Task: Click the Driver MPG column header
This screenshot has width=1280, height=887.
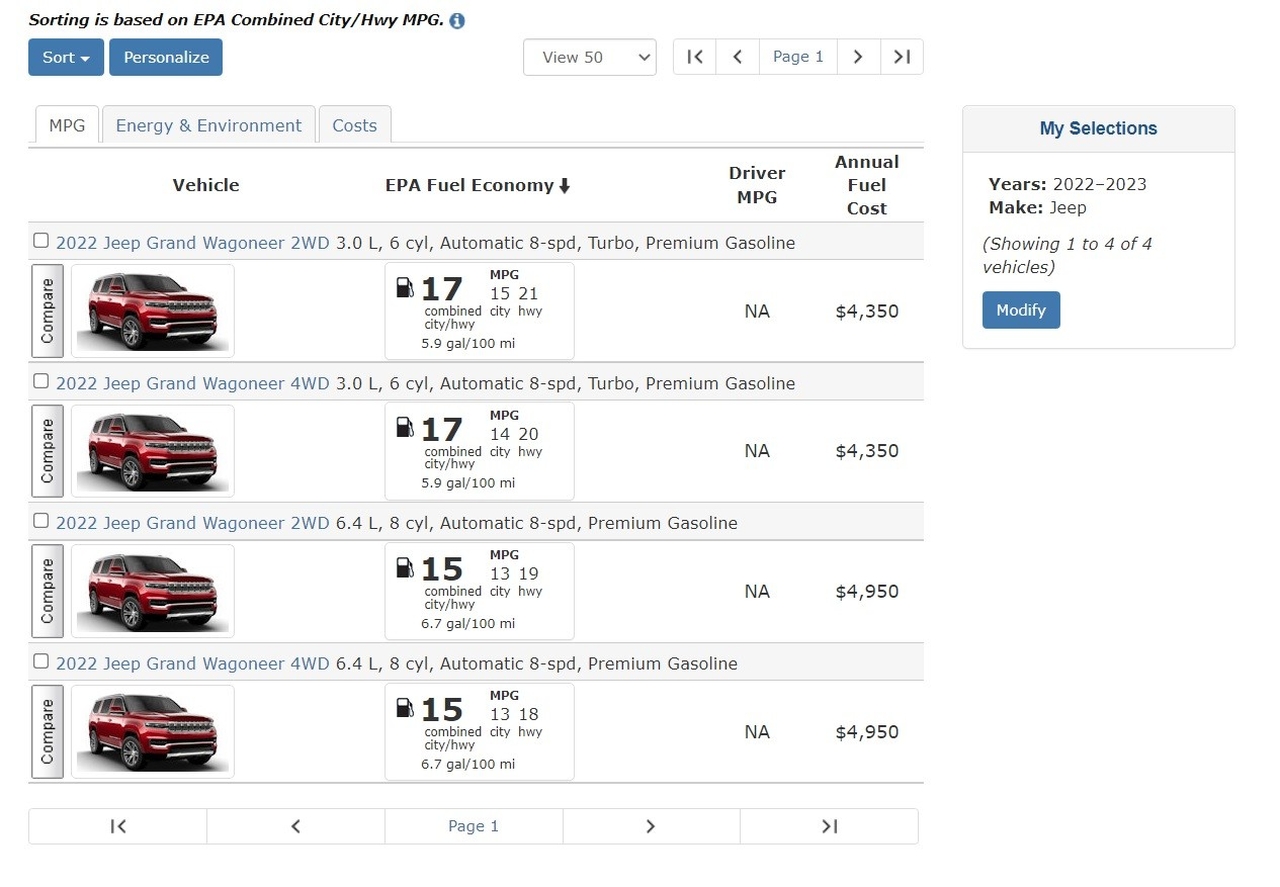Action: tap(757, 186)
